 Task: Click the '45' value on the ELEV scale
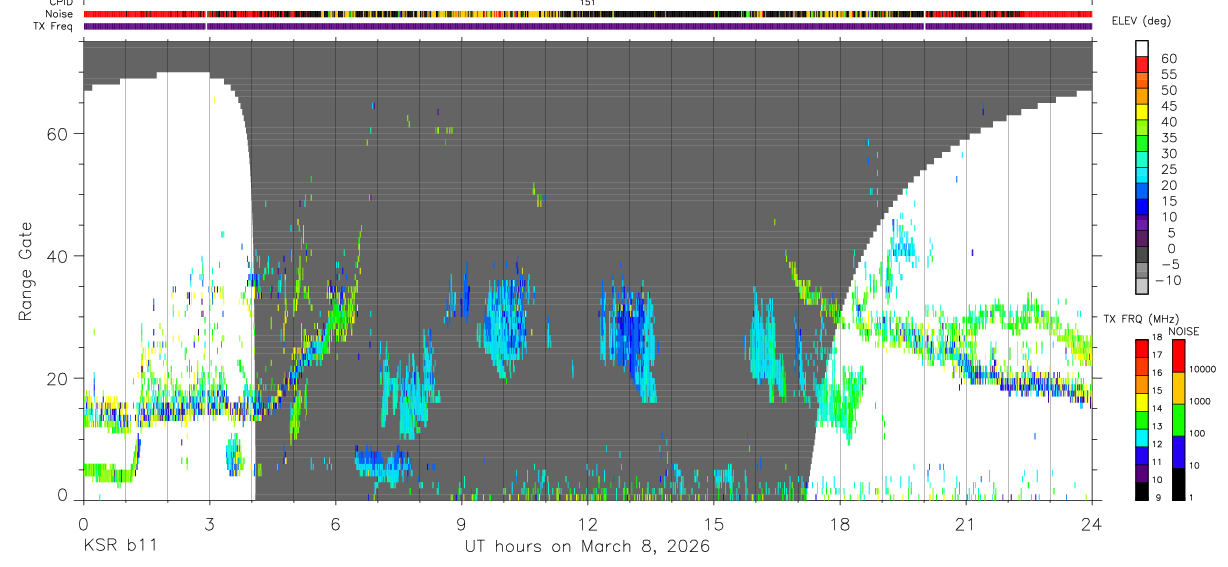(x=1168, y=106)
